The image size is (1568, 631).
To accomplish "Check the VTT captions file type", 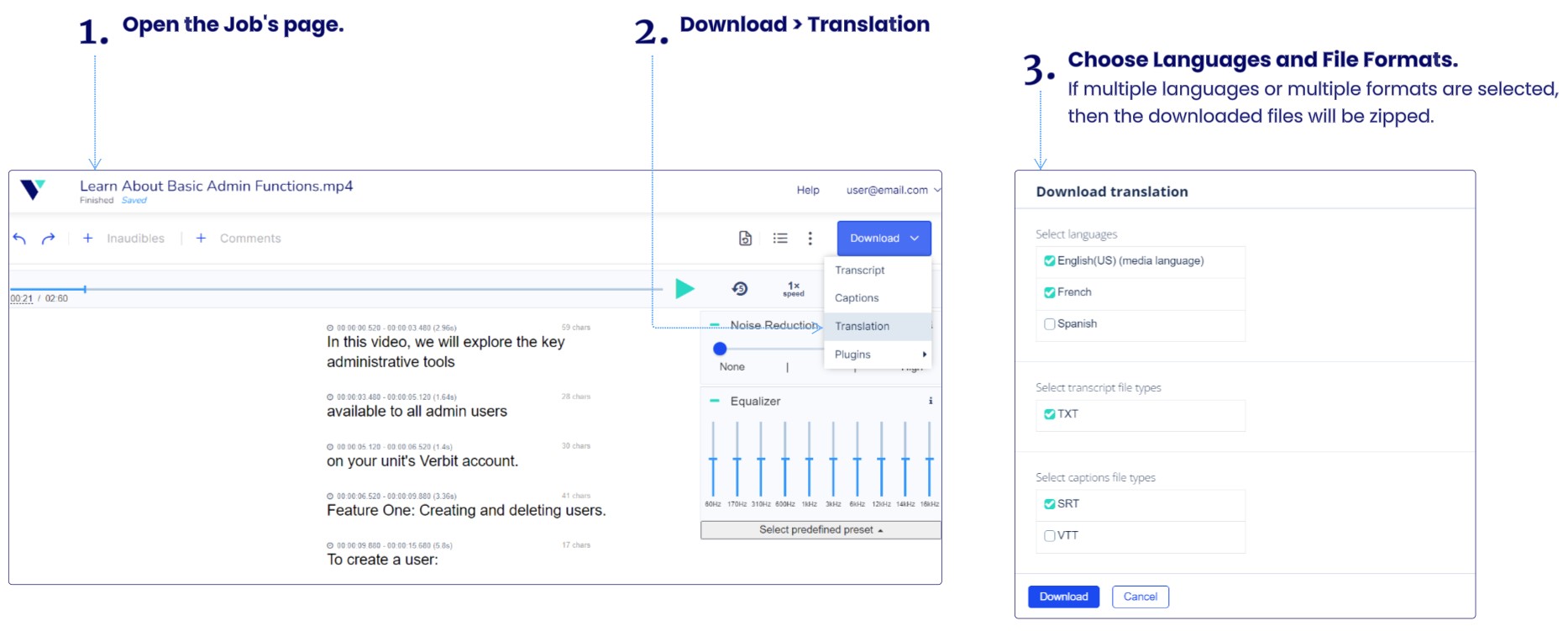I will (x=1049, y=536).
